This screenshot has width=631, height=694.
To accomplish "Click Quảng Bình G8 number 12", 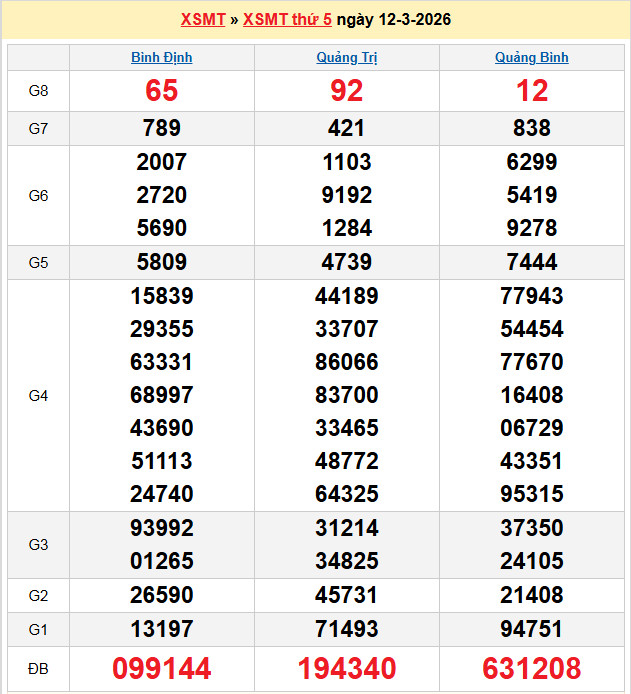I will [x=532, y=91].
